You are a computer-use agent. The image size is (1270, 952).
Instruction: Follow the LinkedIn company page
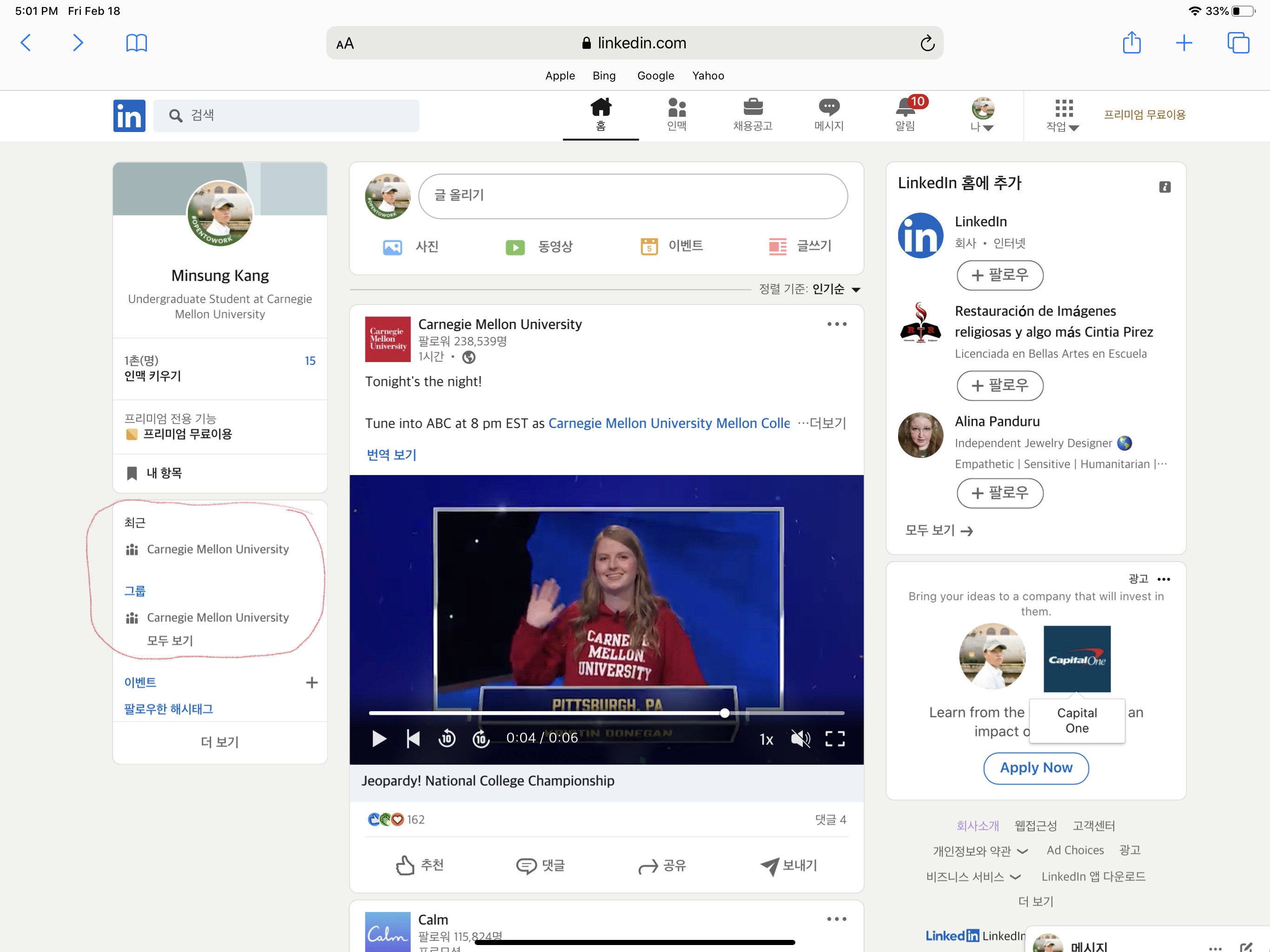pos(999,275)
